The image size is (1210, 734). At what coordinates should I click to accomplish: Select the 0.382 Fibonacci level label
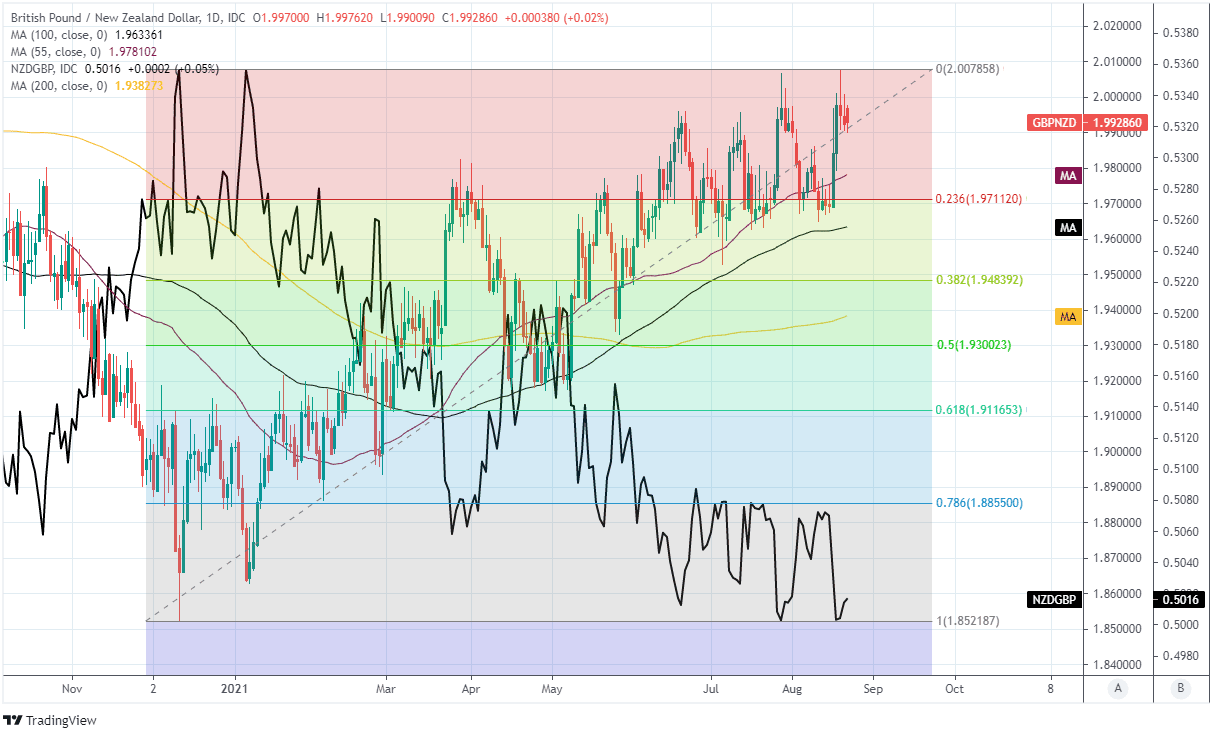(x=979, y=280)
